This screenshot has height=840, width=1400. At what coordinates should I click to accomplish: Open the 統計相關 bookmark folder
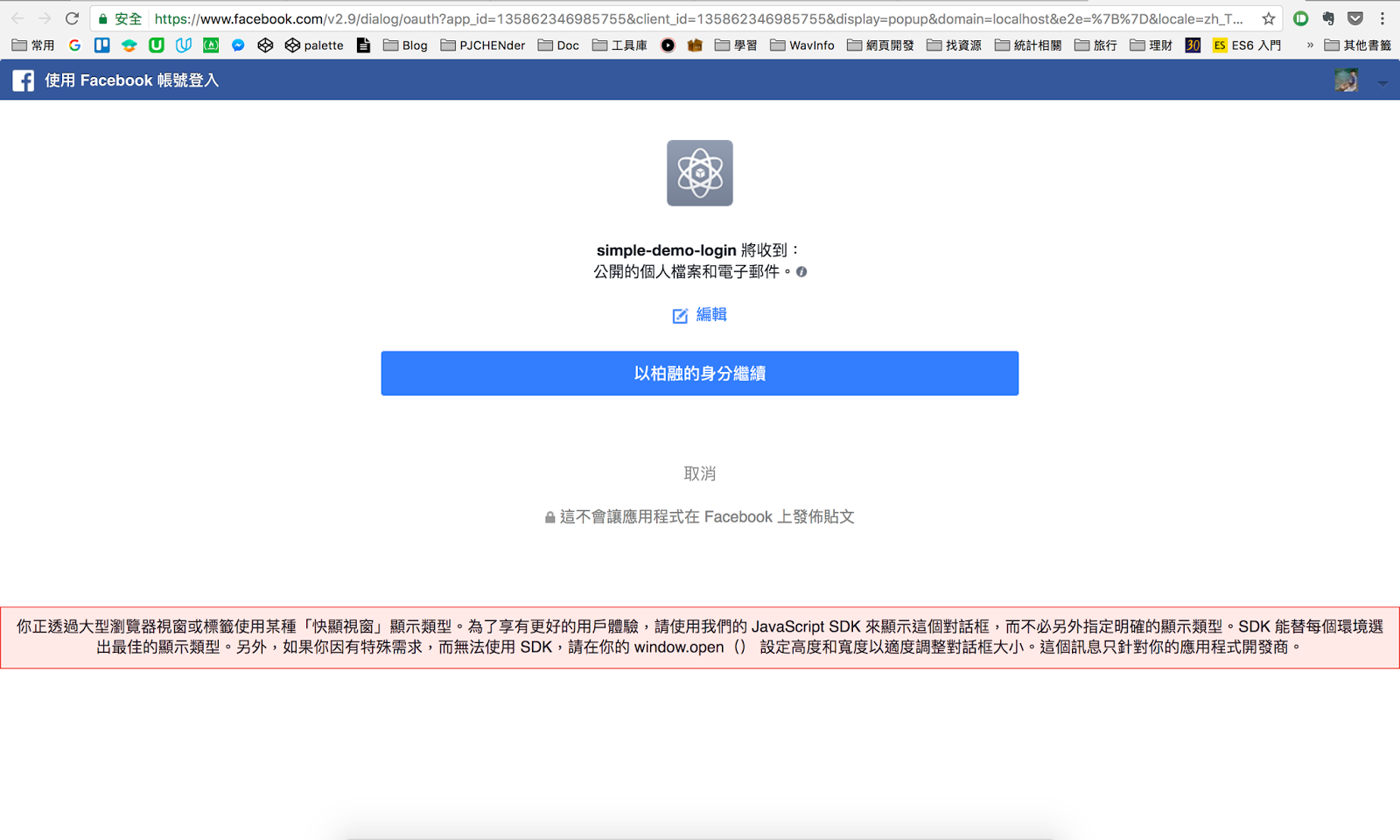click(x=1028, y=45)
